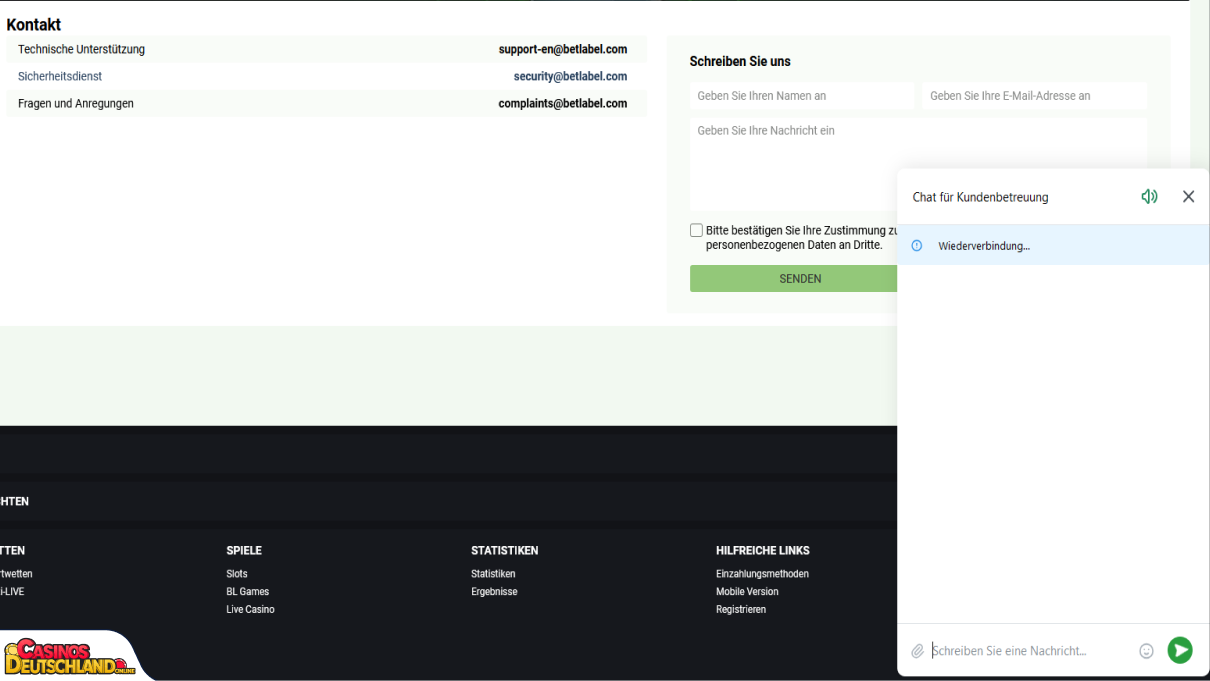Open the Slots footer link

pos(237,574)
